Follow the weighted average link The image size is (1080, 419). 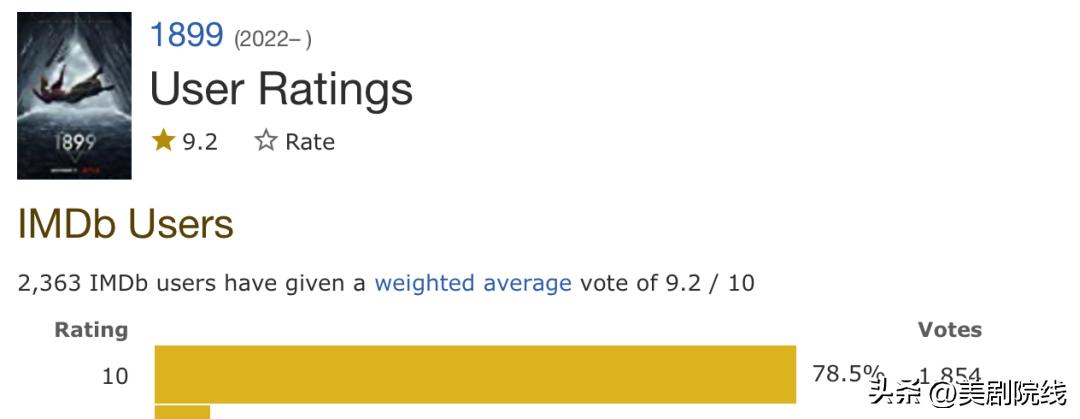tap(473, 283)
